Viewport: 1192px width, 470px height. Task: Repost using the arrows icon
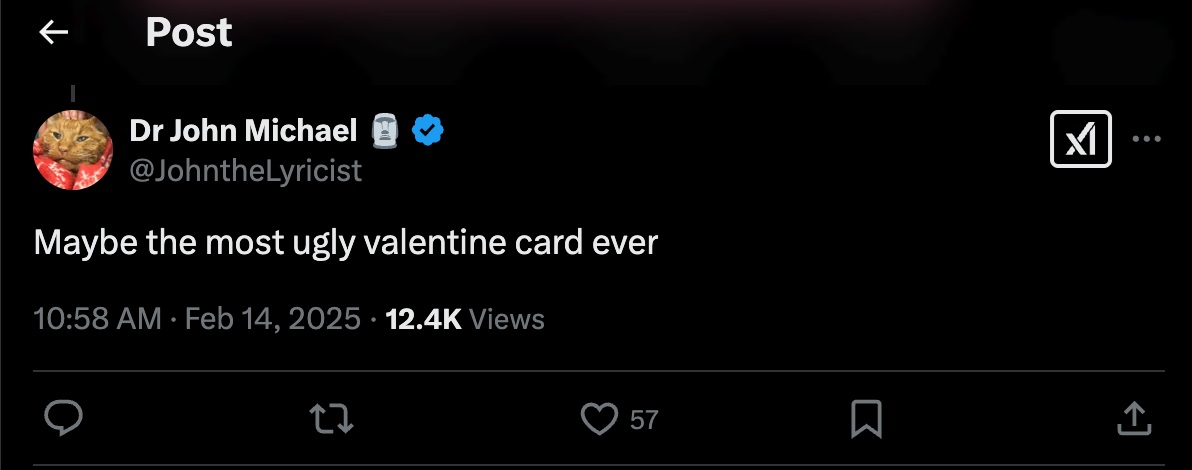(331, 419)
